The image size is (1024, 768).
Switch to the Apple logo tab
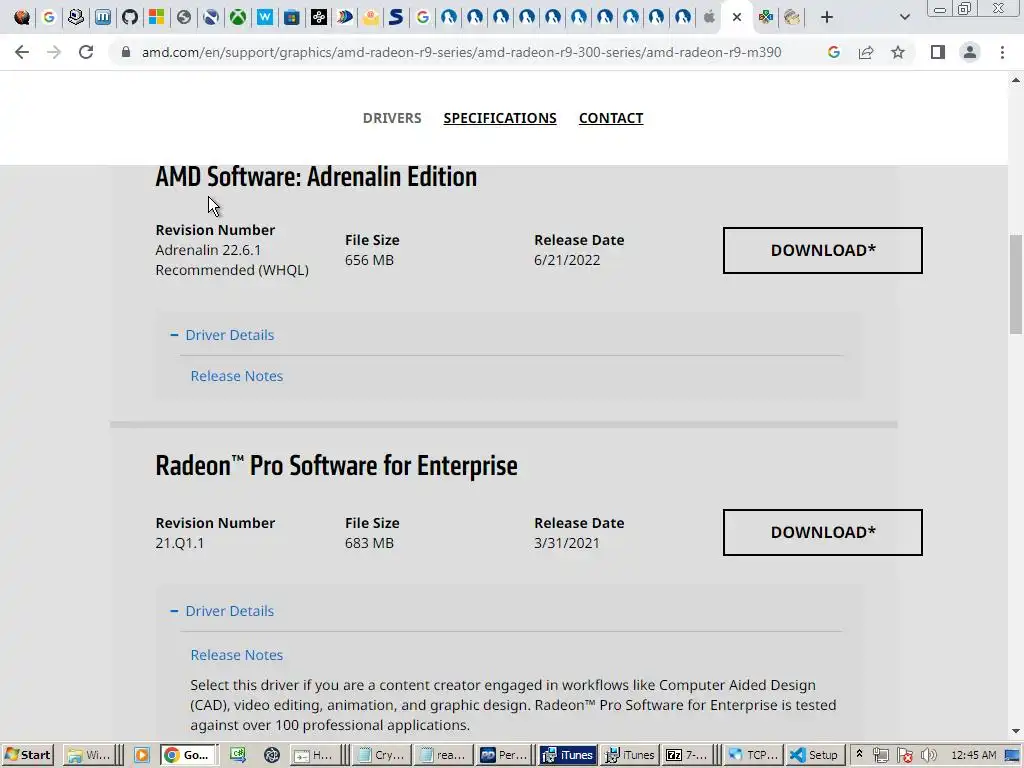(709, 17)
